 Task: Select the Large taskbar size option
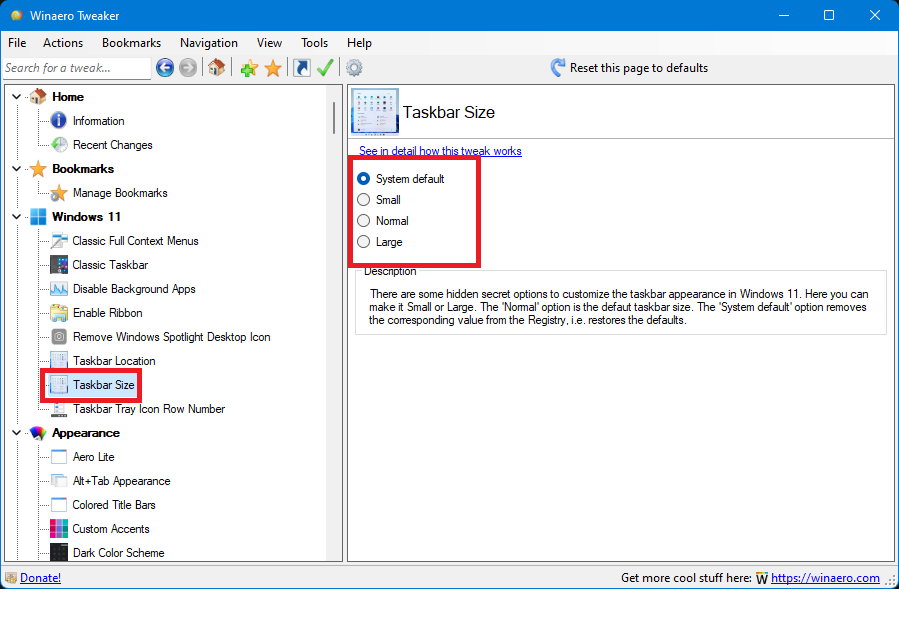pyautogui.click(x=363, y=242)
